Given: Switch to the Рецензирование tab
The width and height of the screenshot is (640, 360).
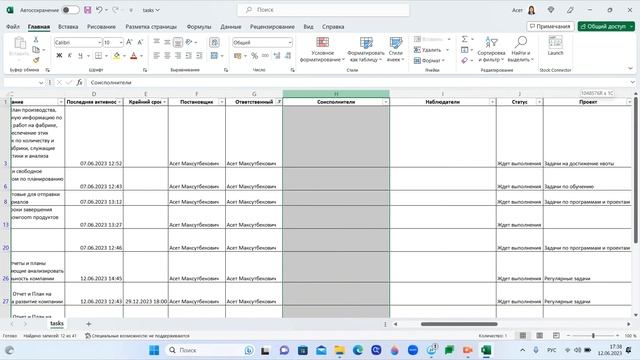Looking at the screenshot, I should [272, 27].
